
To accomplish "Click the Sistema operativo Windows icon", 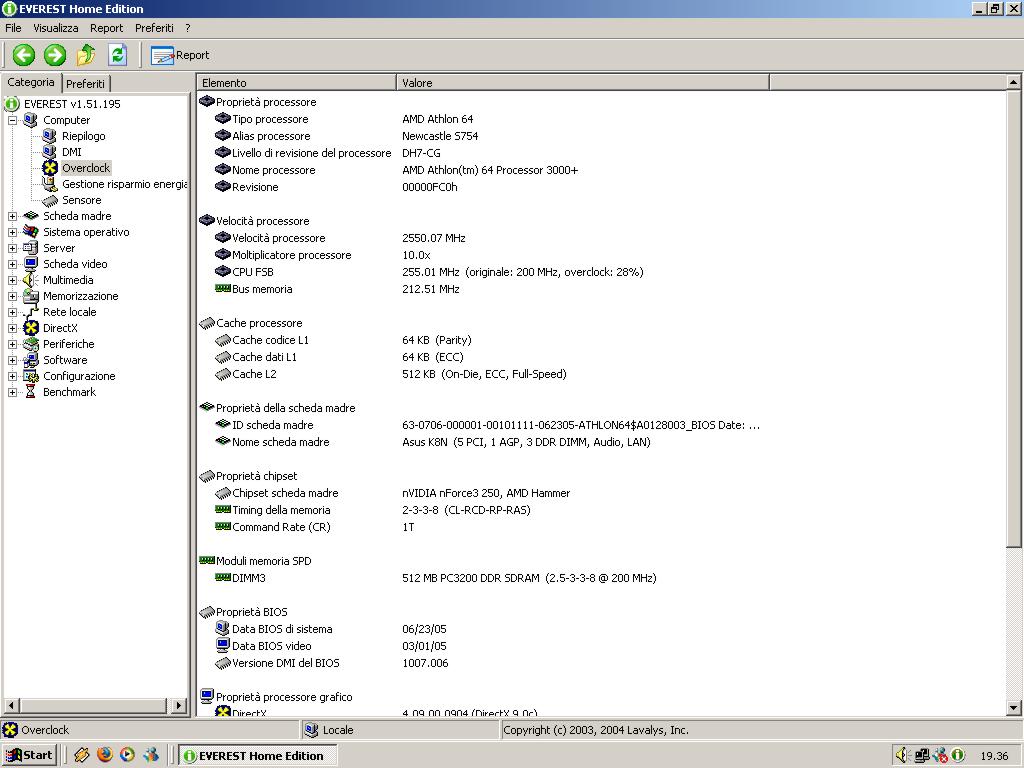I will click(x=31, y=231).
